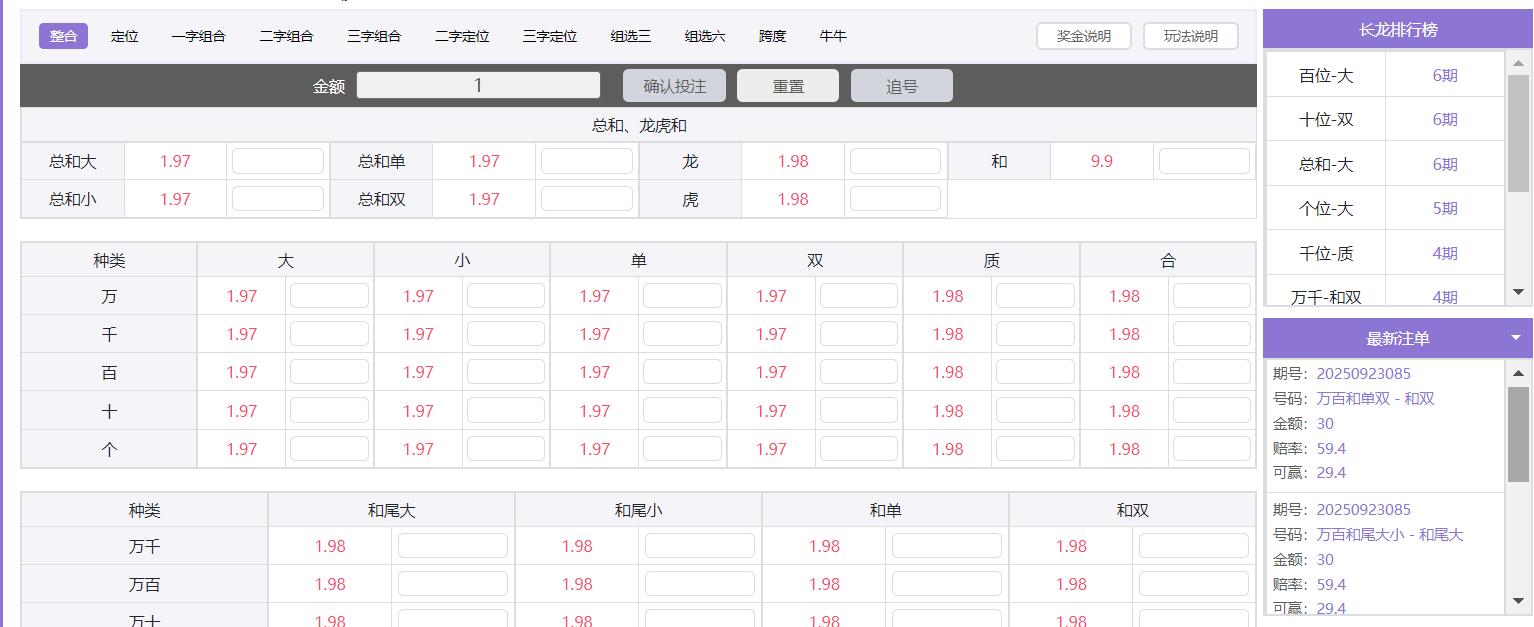The image size is (1534, 627).
Task: Open the 玩法说明 dialog
Action: coord(1190,35)
